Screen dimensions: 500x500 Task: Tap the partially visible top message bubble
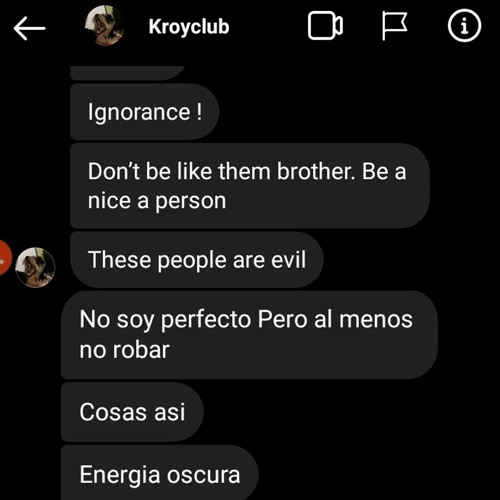click(127, 73)
